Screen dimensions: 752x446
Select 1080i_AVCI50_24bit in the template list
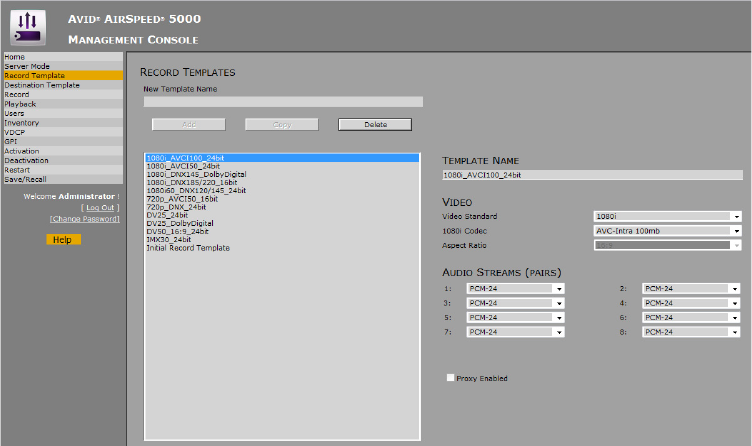coord(282,166)
